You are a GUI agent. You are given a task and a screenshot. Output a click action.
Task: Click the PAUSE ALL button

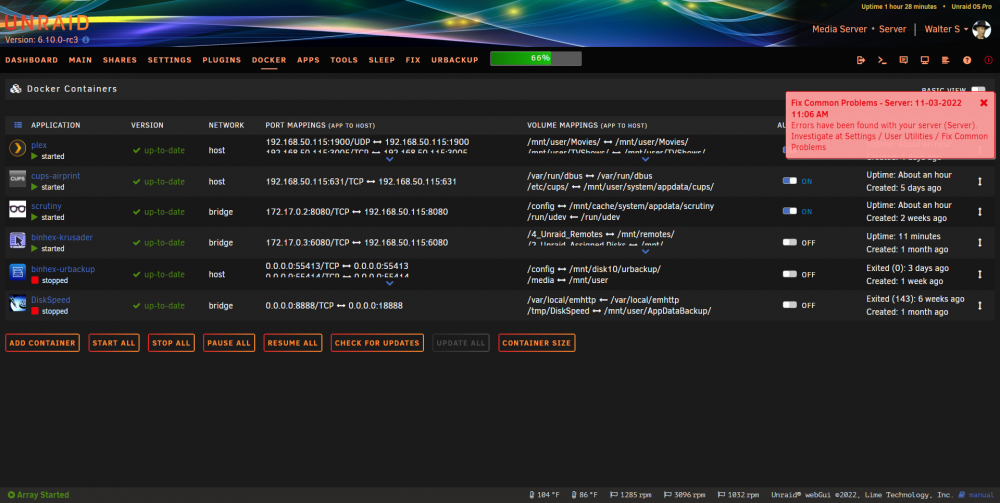pyautogui.click(x=229, y=343)
